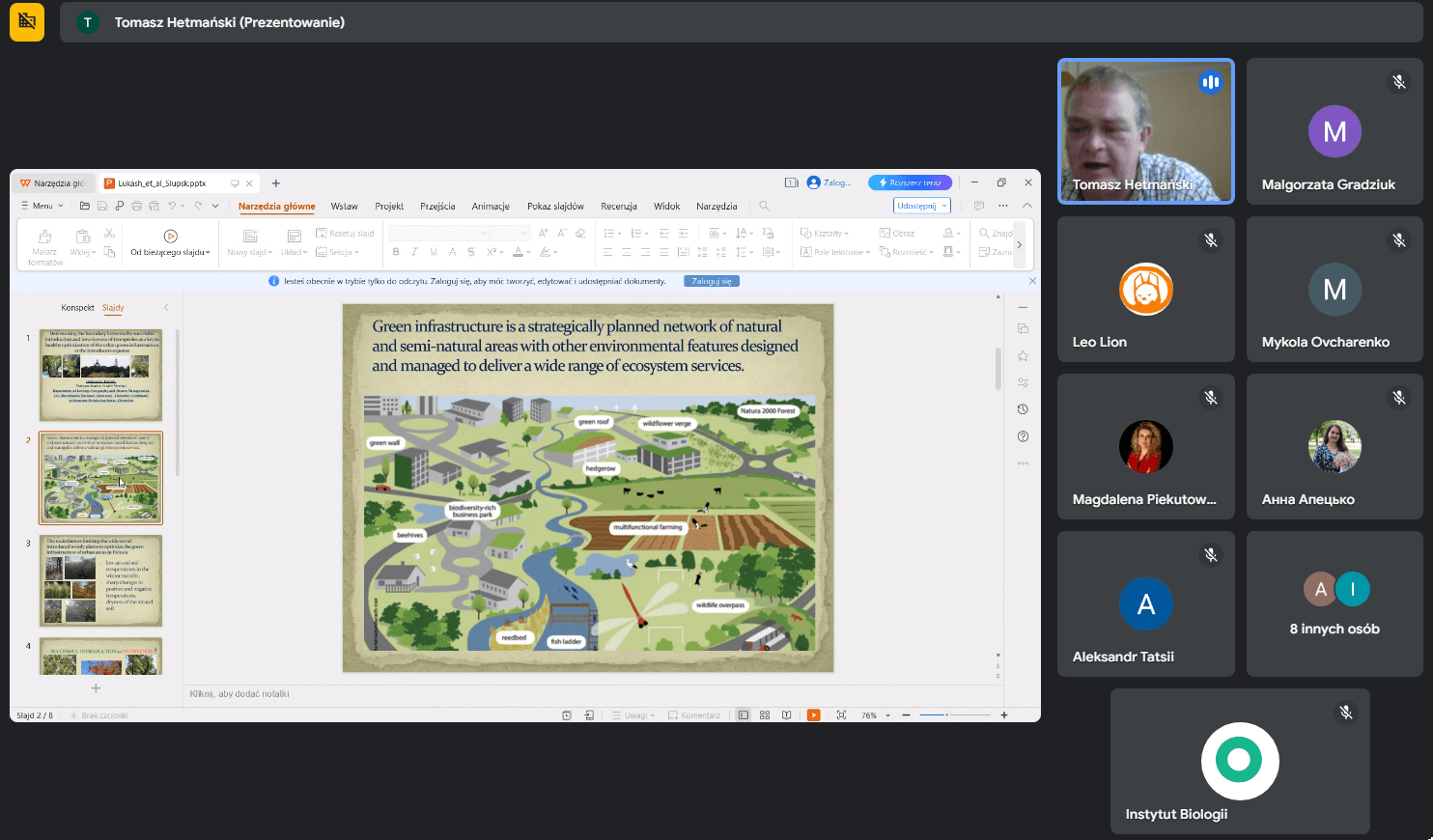Select the Malarz formatów tool
1433x840 pixels.
click(44, 247)
